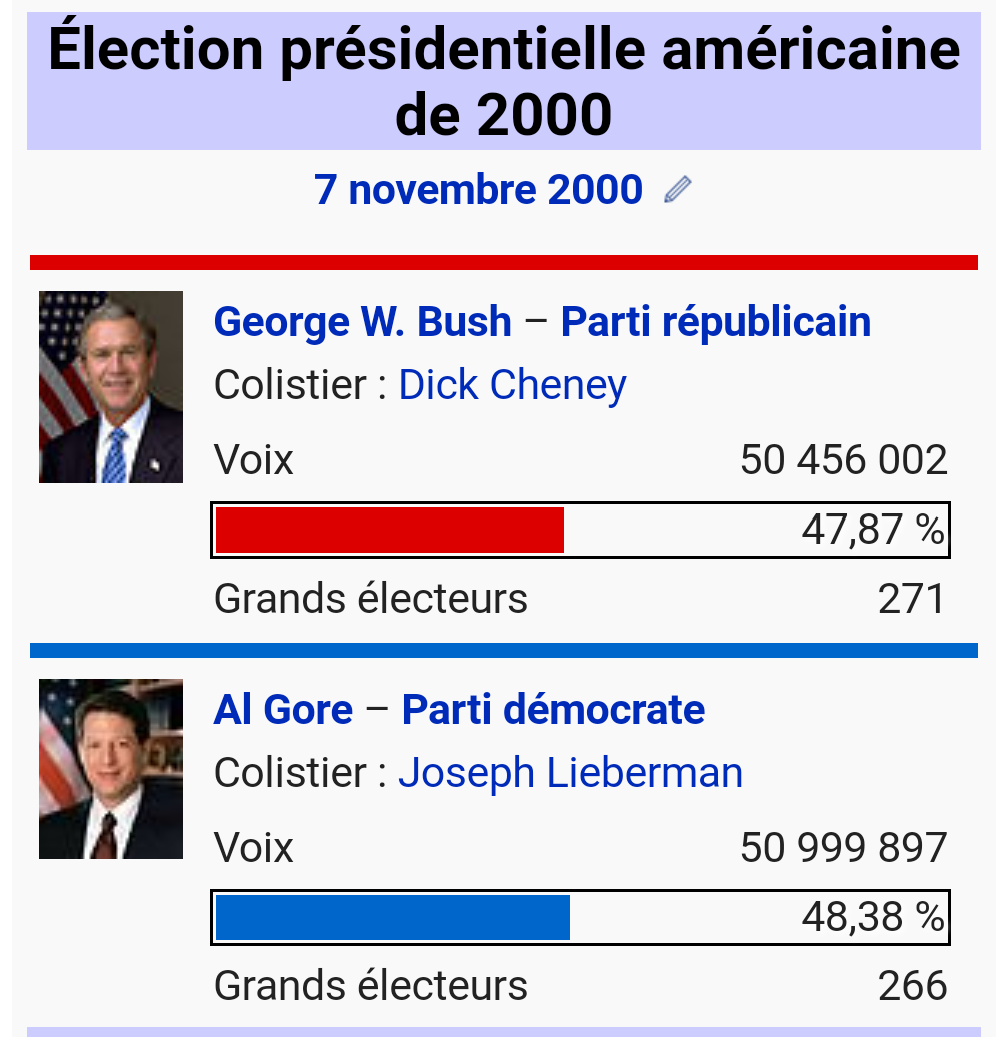The width and height of the screenshot is (998, 1037).
Task: Select Gore's vote count 50 999 897
Action: (843, 848)
